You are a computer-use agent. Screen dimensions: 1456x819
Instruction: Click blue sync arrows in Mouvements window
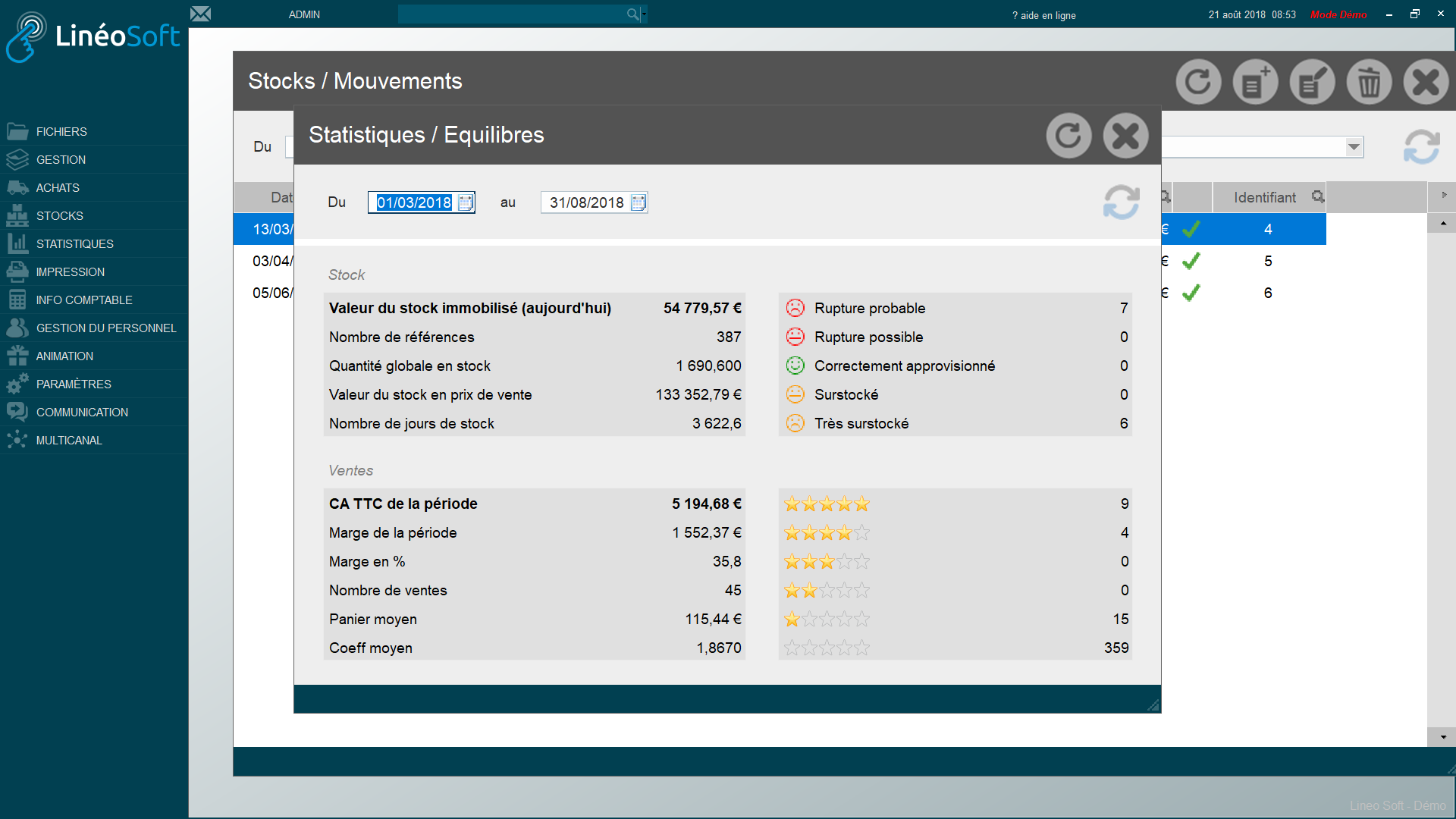coord(1422,146)
